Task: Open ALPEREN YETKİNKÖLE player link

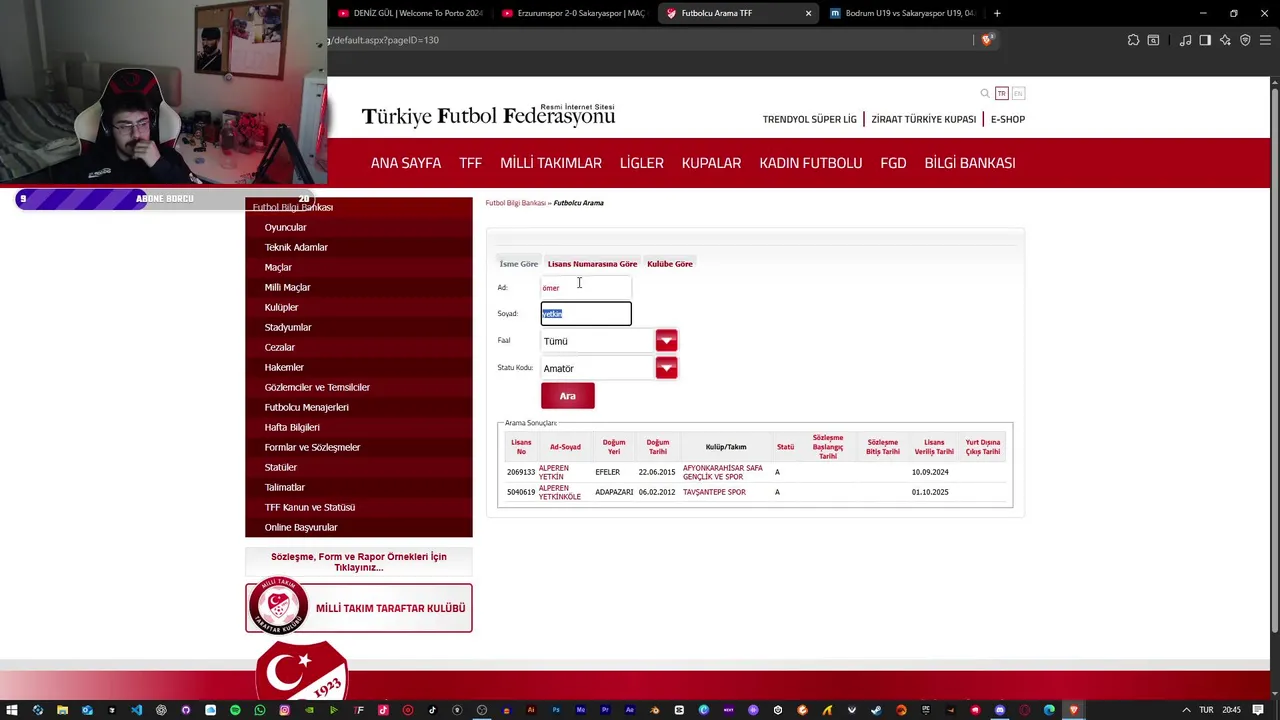Action: click(x=560, y=492)
